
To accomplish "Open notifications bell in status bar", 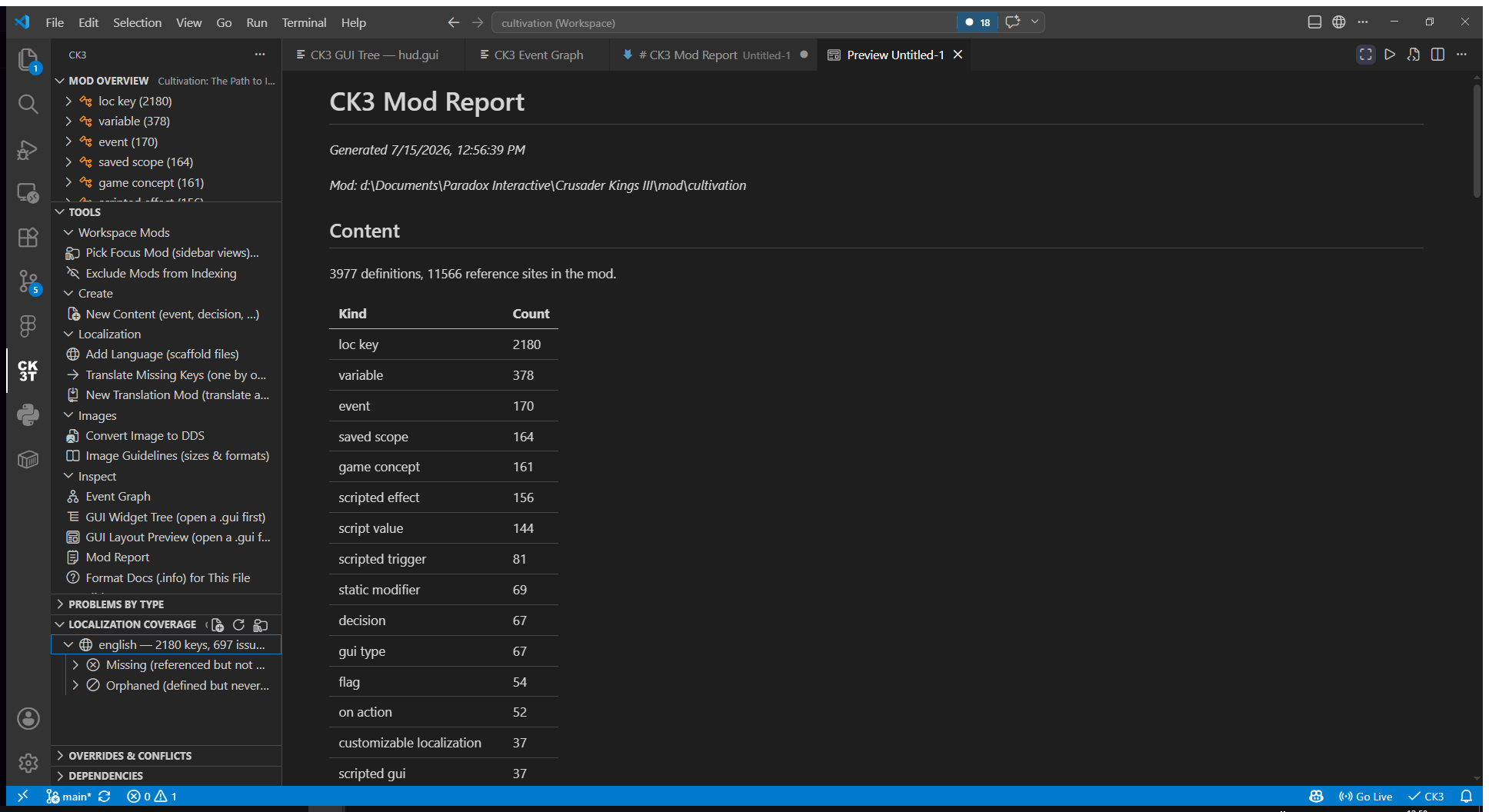I will point(1466,796).
